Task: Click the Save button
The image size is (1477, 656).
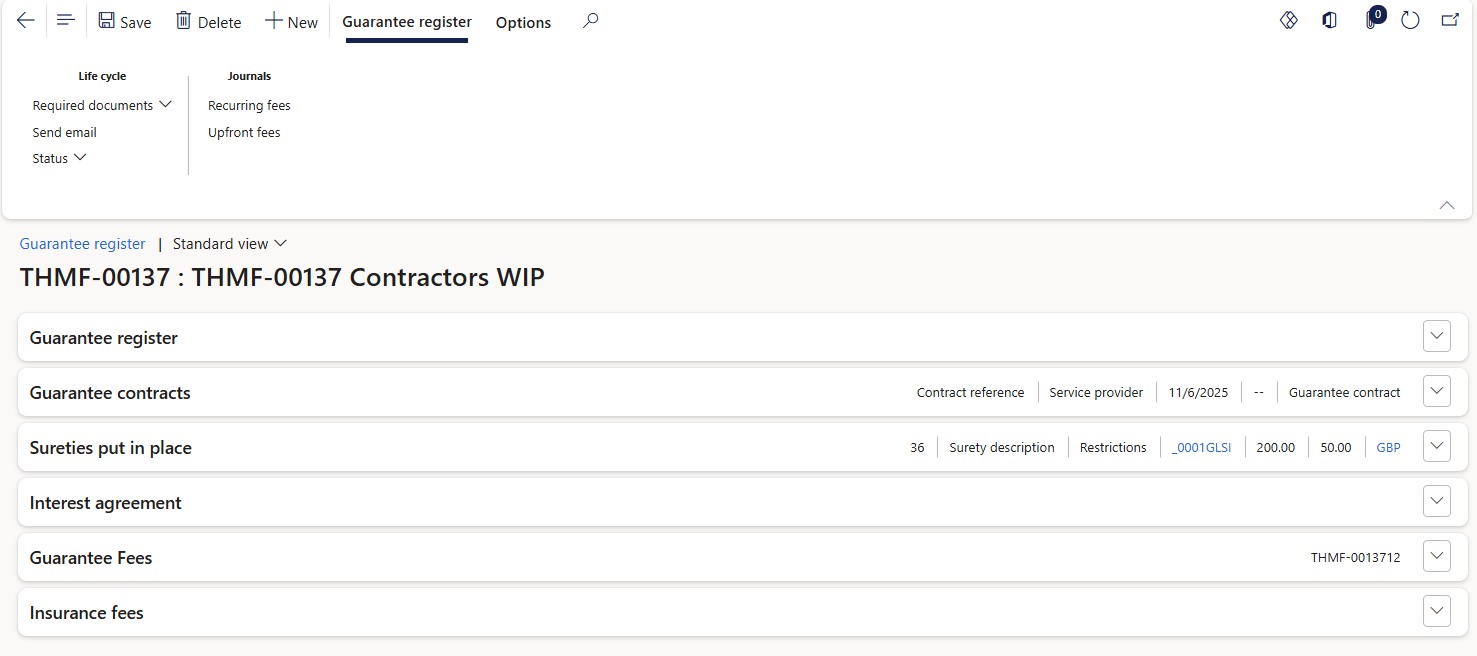Action: (x=125, y=22)
